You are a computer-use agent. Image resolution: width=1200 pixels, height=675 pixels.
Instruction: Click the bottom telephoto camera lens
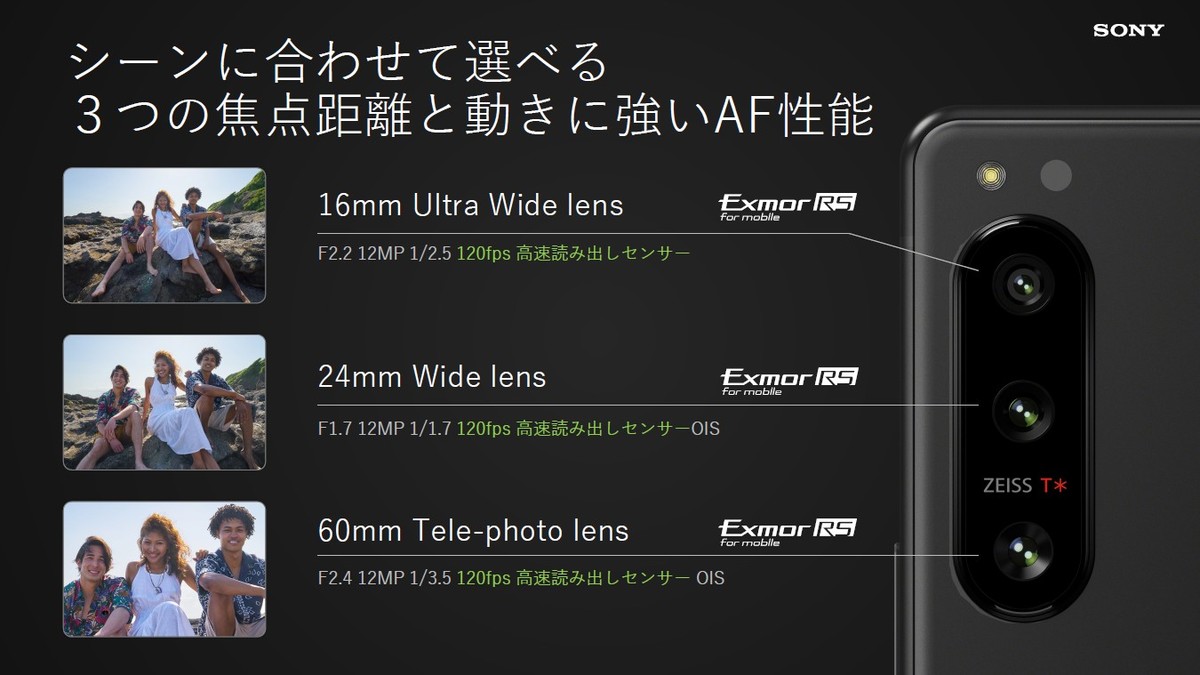click(1022, 552)
